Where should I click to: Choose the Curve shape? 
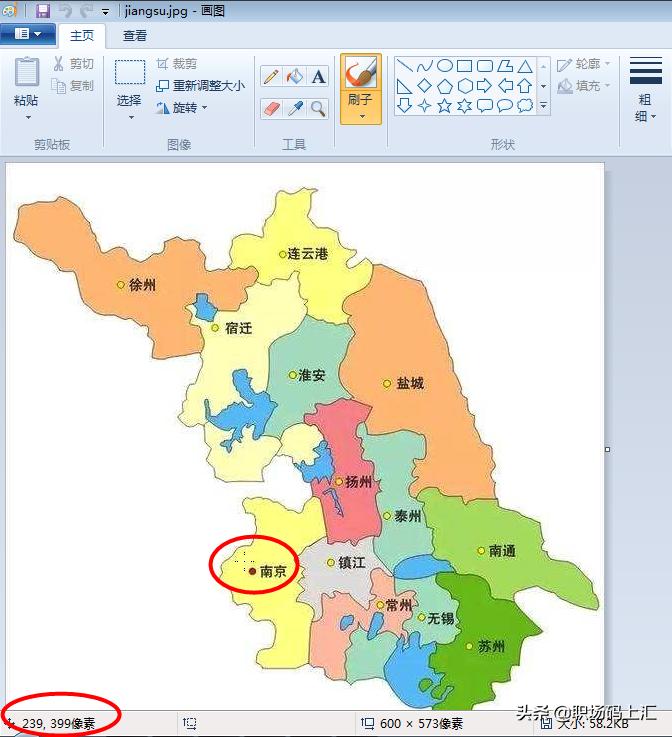tap(424, 66)
